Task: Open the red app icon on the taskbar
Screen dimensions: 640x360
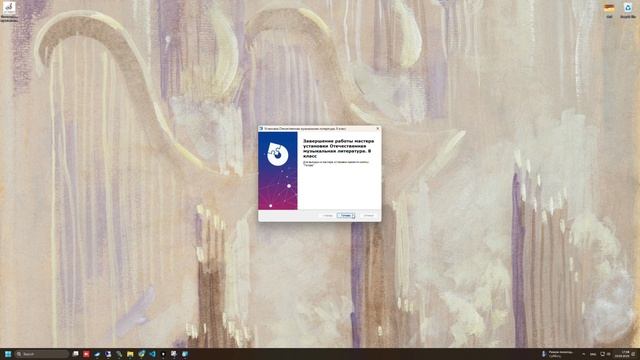Action: click(x=86, y=354)
